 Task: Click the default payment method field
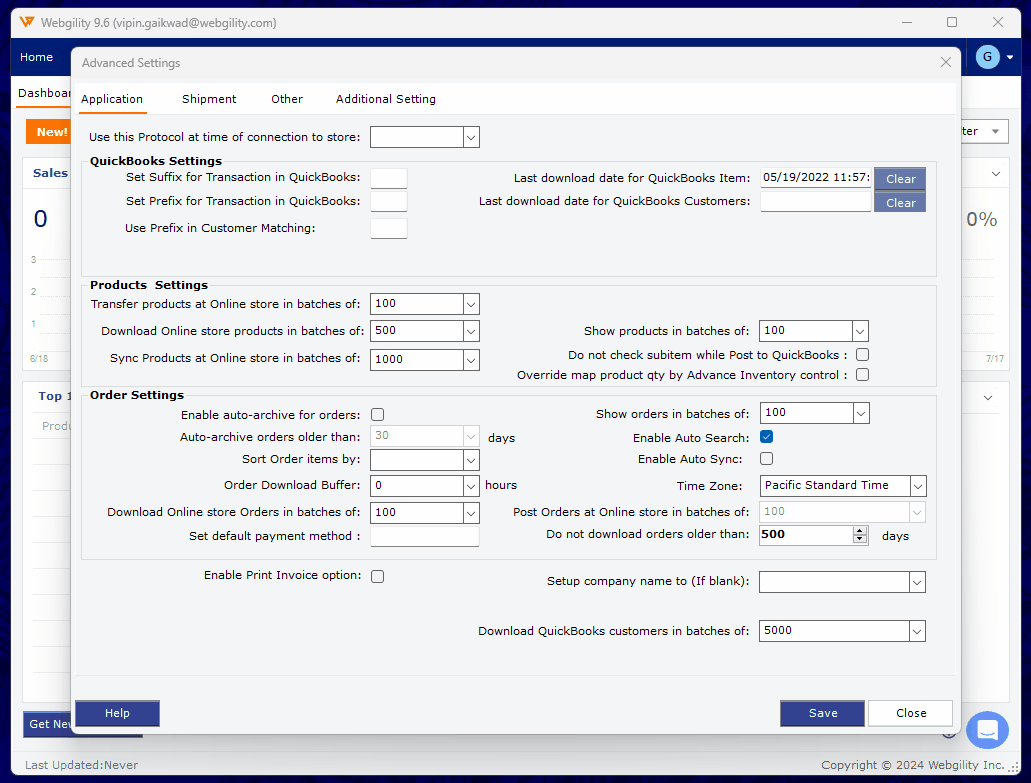tap(424, 537)
